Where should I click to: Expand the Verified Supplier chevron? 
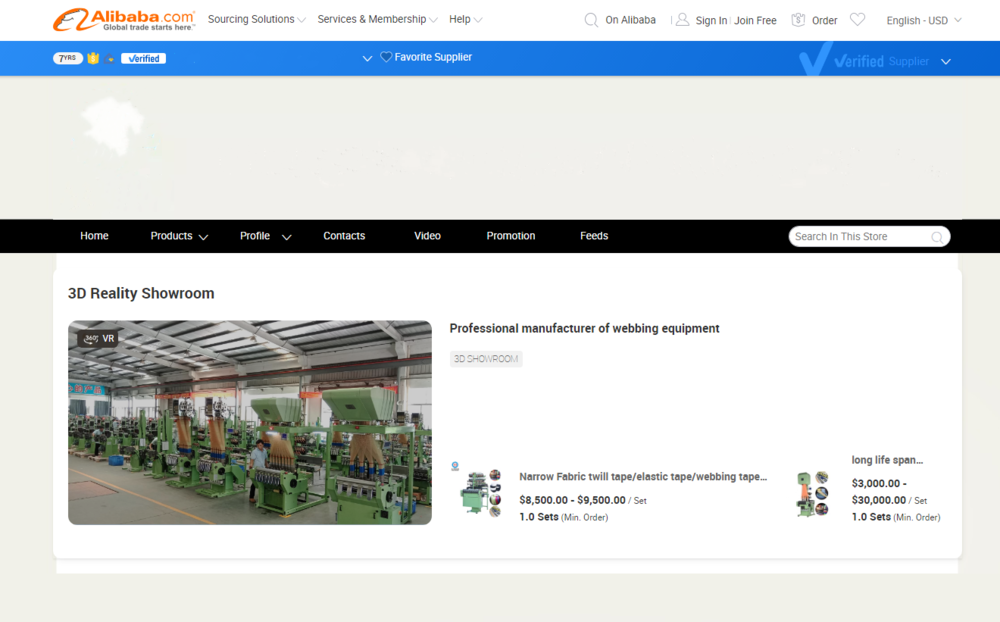click(946, 62)
